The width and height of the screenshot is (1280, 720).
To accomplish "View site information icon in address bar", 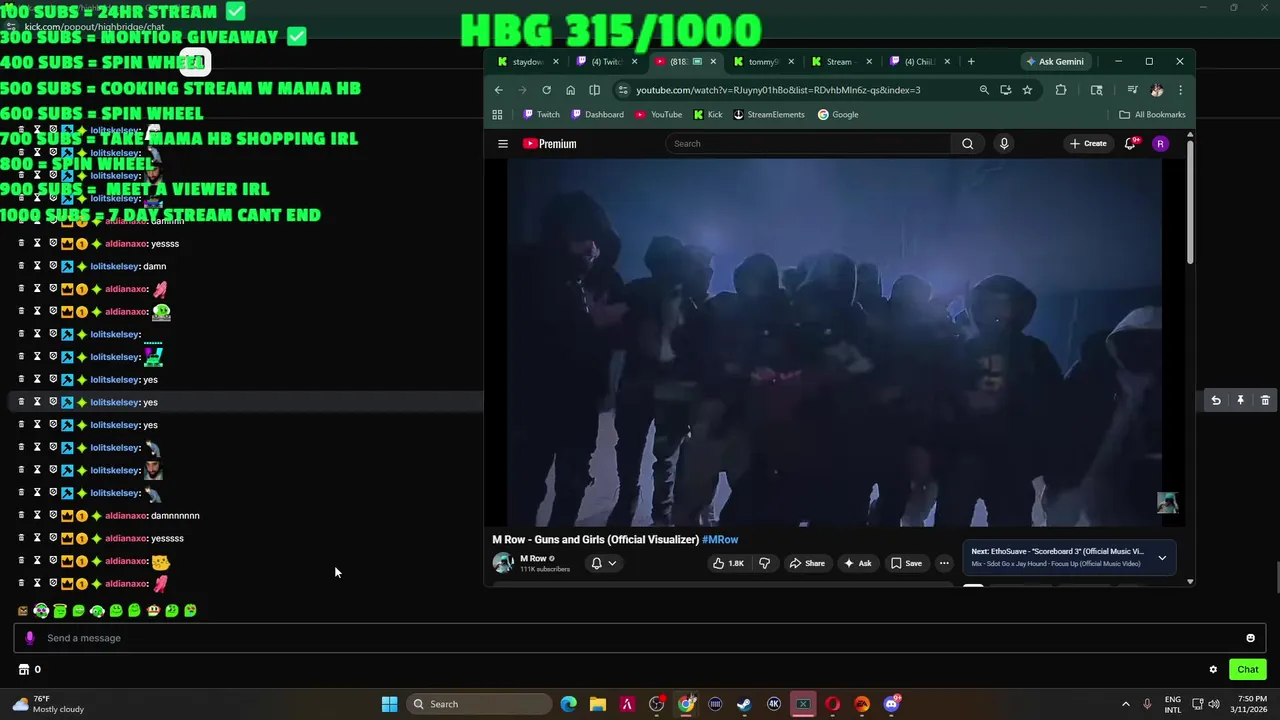I will click(624, 90).
